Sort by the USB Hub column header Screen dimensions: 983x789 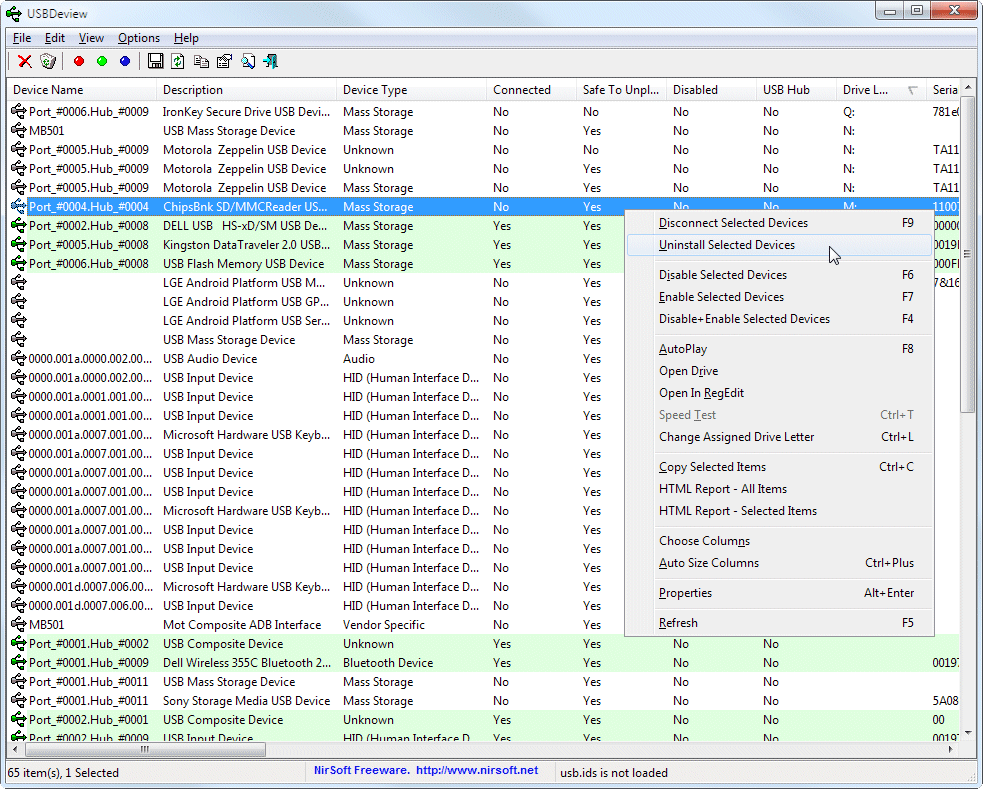(796, 90)
